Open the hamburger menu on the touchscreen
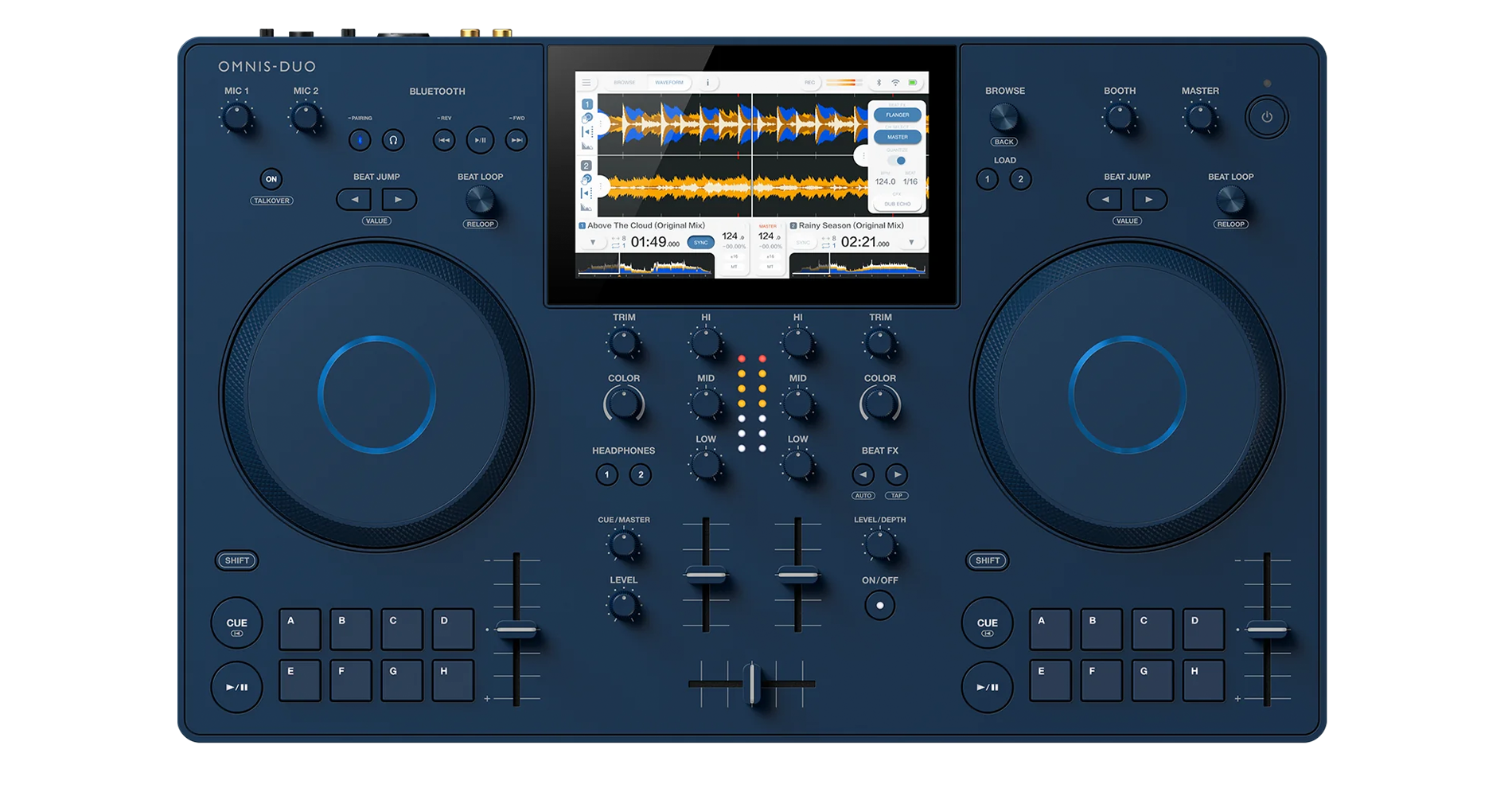This screenshot has width=1512, height=796. coord(586,82)
